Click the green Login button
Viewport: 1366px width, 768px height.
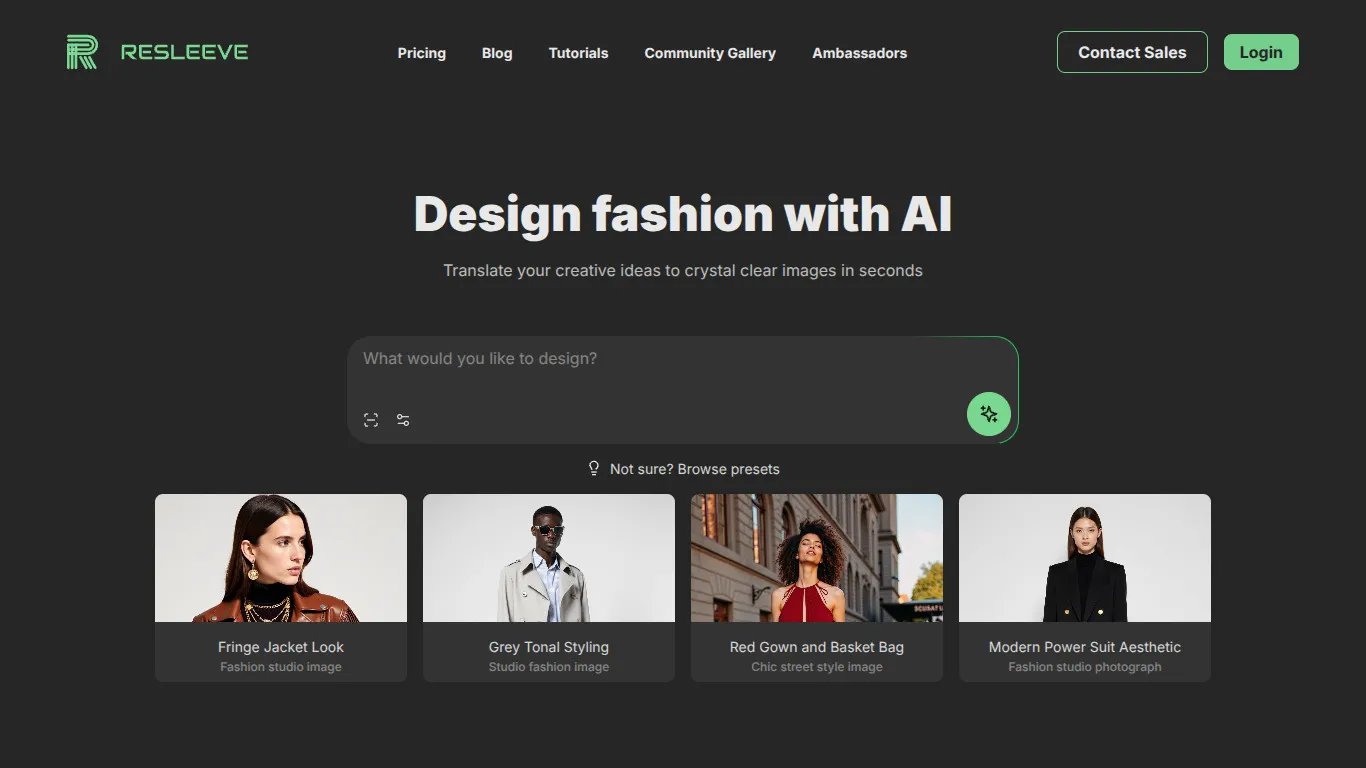(1261, 52)
